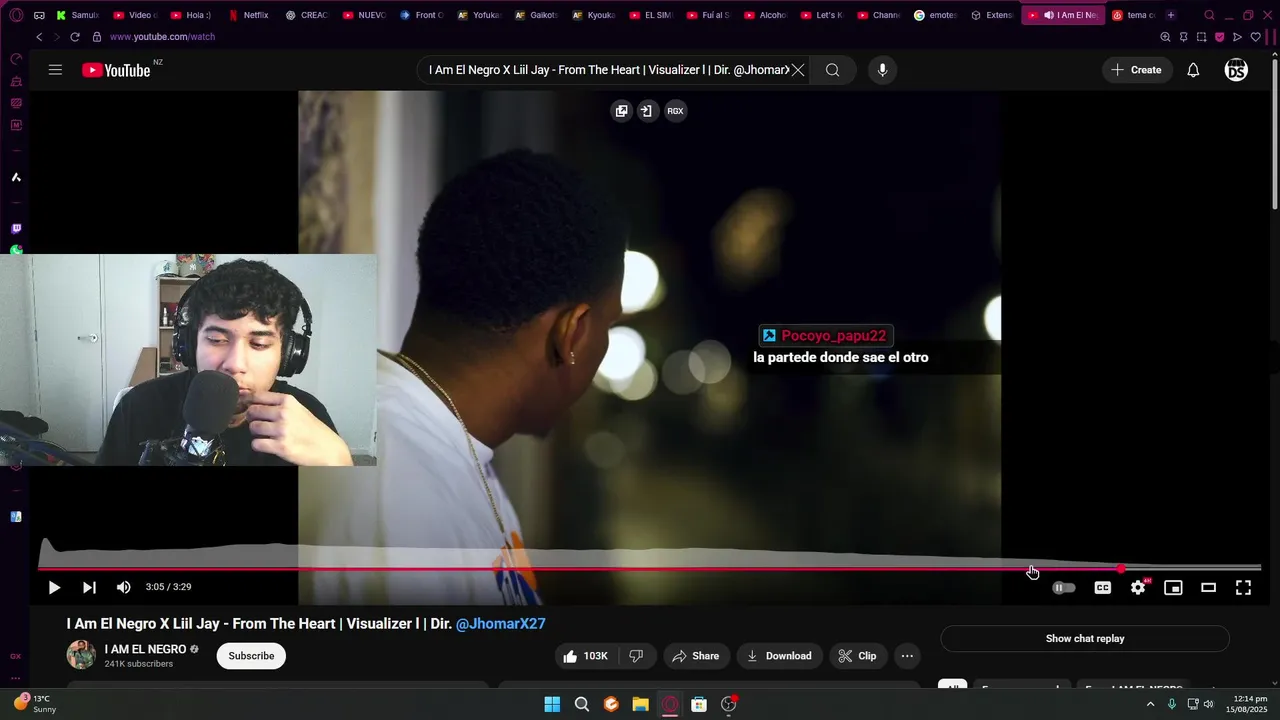Switch to the Front O tab

(x=422, y=15)
